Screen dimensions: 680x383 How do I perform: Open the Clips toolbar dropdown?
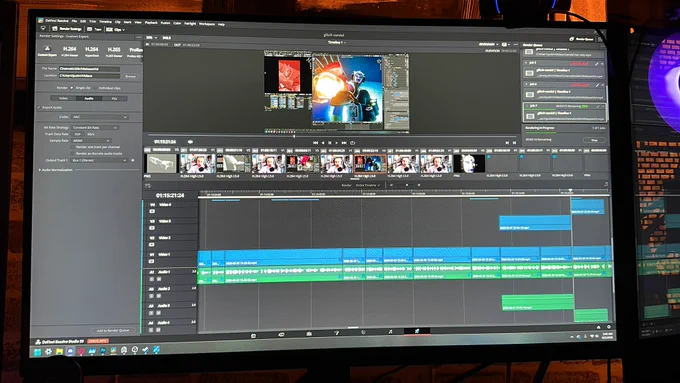click(x=115, y=29)
